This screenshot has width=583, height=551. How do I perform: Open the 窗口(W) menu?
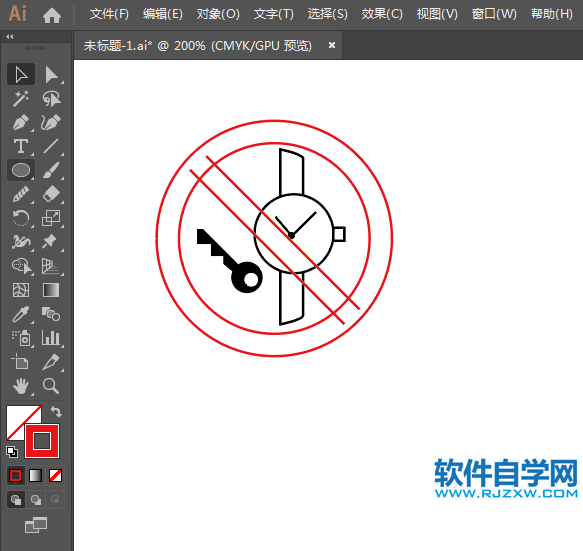click(494, 14)
